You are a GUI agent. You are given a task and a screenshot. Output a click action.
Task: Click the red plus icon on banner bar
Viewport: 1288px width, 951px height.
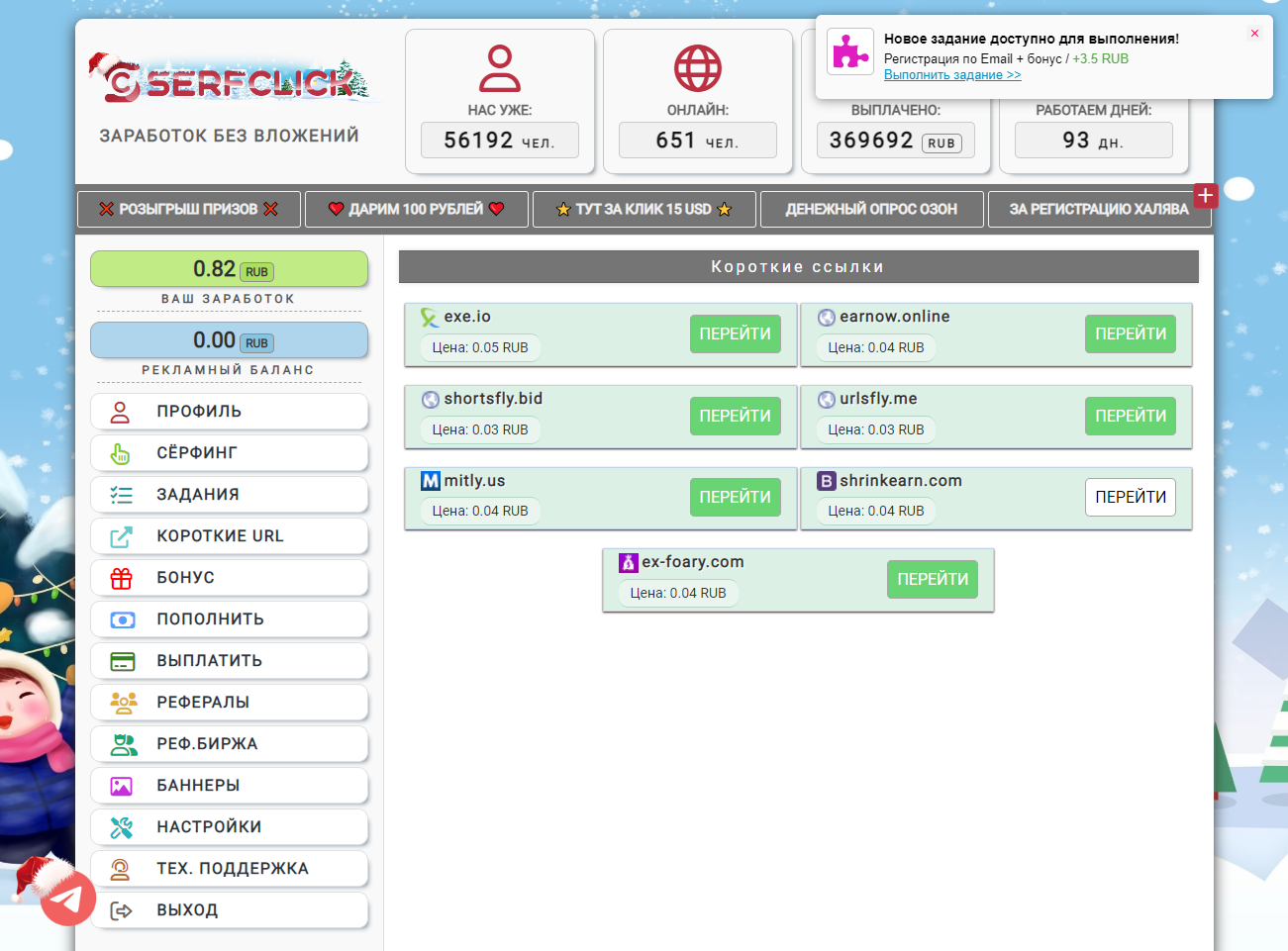1205,196
